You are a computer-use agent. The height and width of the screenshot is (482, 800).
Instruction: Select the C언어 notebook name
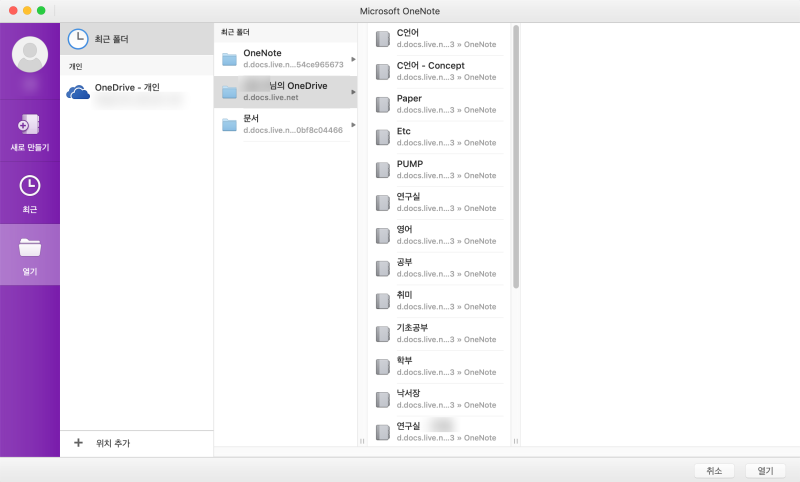click(x=408, y=33)
